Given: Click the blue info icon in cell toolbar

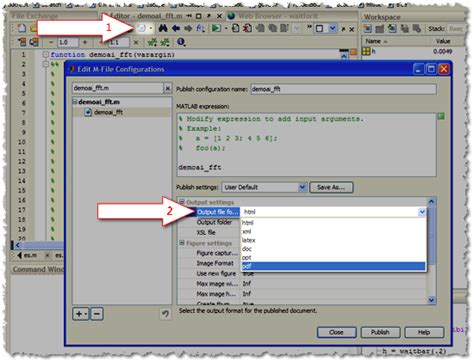Looking at the screenshot, I should click(181, 42).
